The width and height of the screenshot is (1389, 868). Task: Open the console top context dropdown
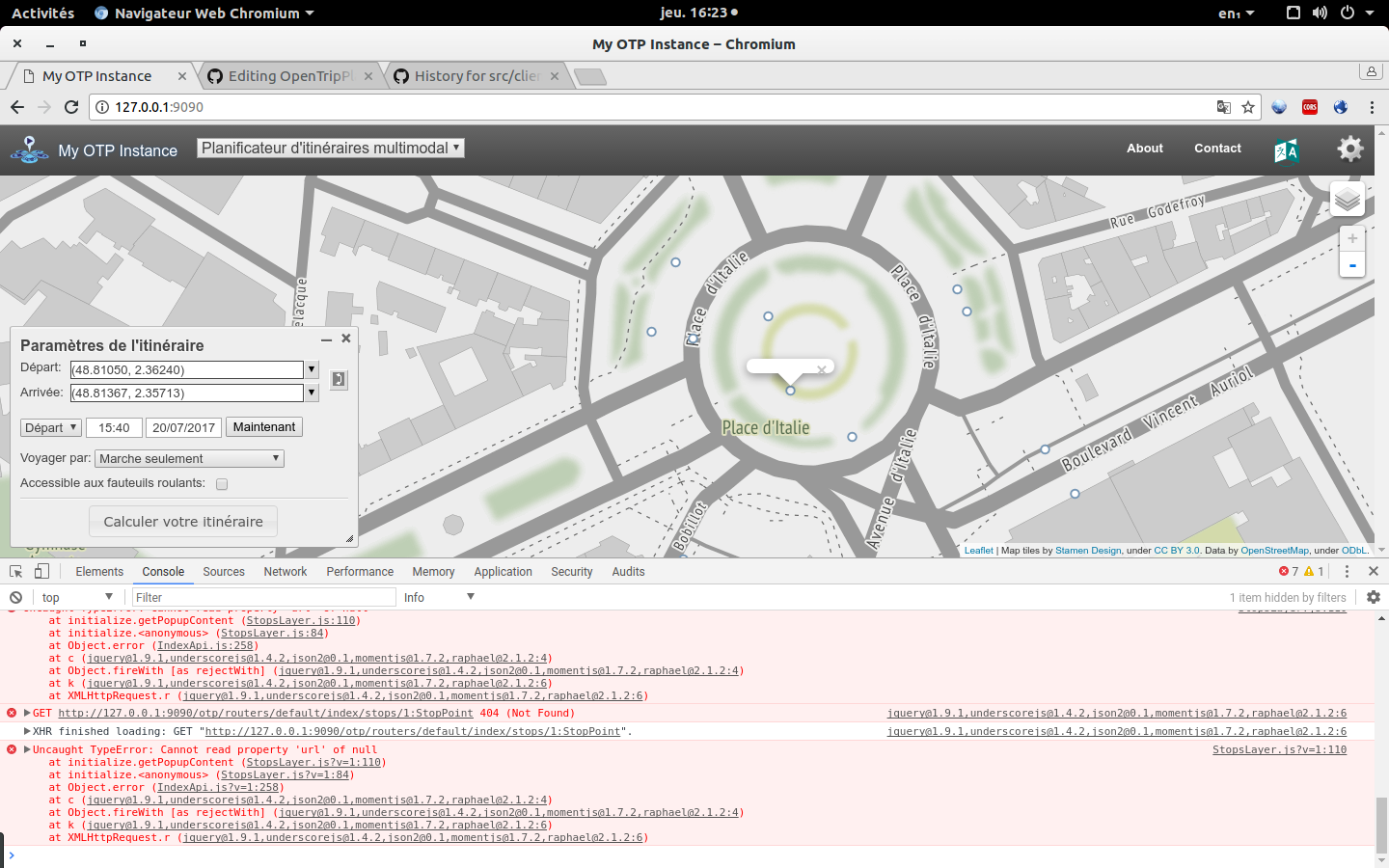point(77,597)
